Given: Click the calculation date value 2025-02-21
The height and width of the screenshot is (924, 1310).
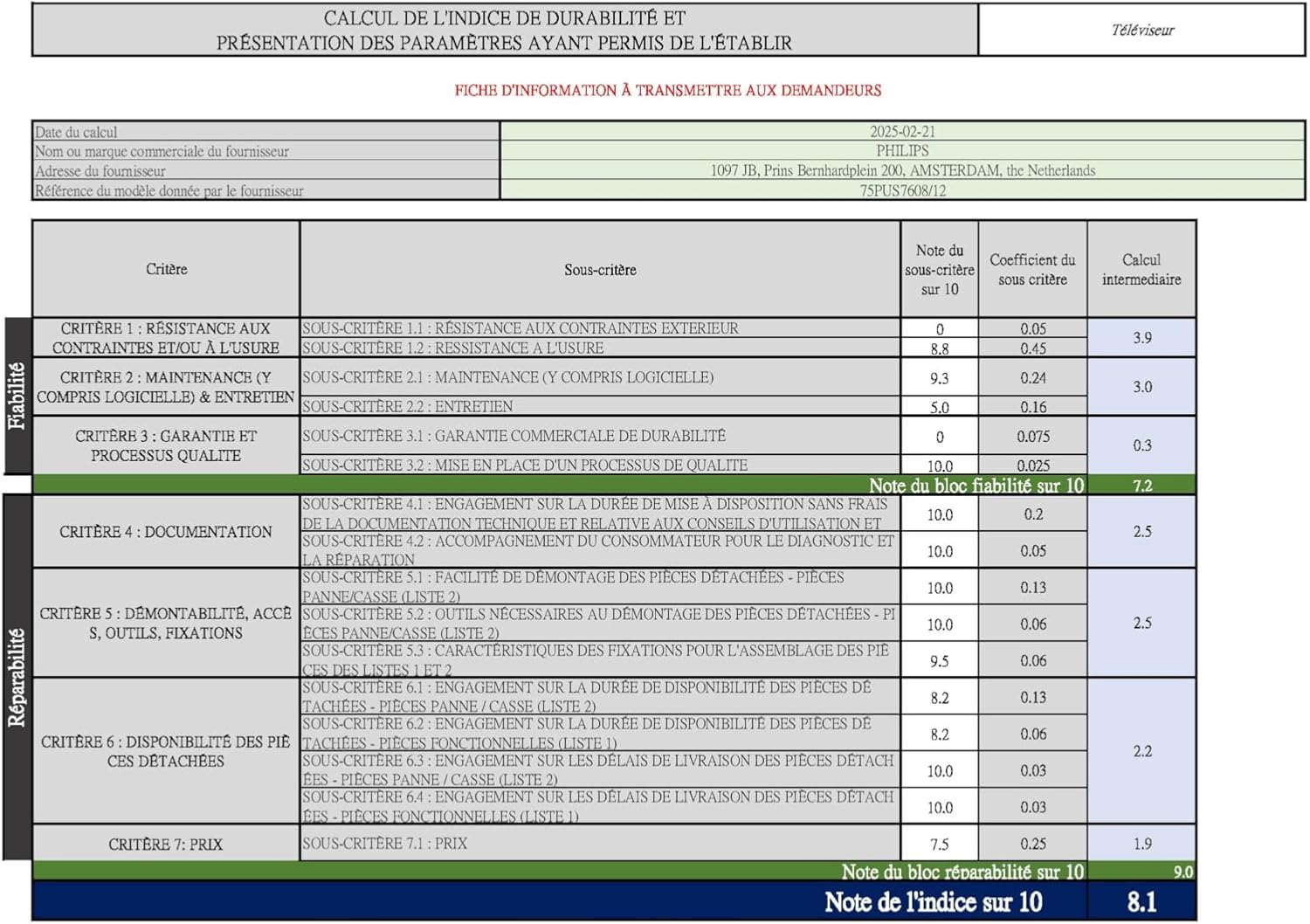Looking at the screenshot, I should pyautogui.click(x=902, y=132).
